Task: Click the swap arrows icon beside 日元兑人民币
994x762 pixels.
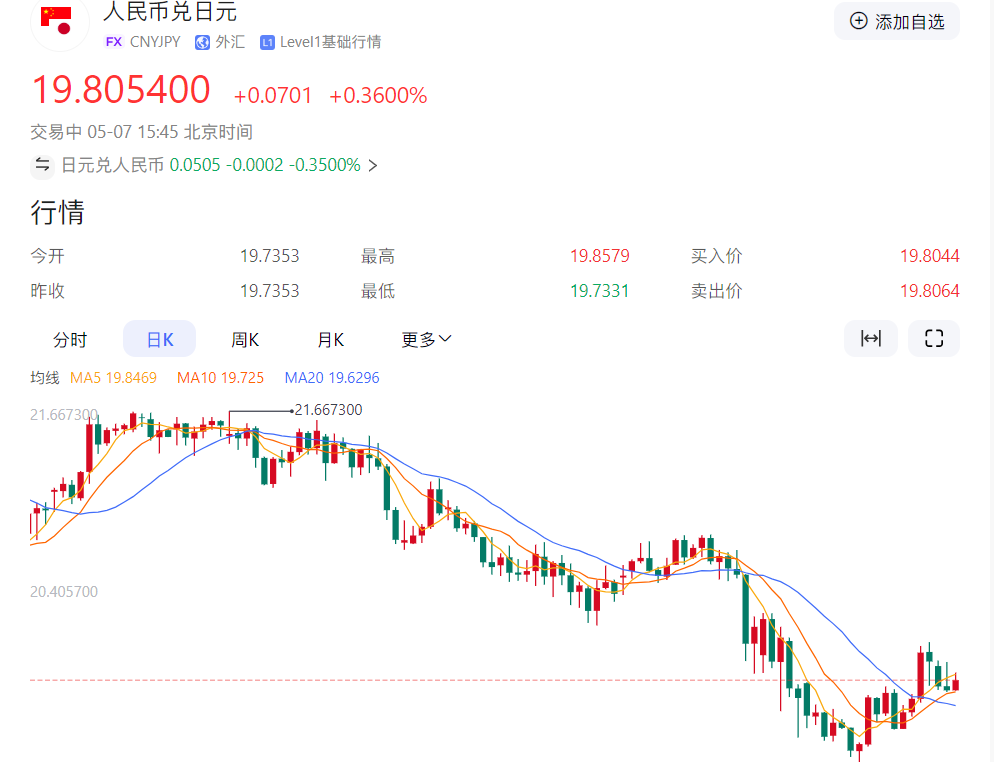Action: coord(42,165)
